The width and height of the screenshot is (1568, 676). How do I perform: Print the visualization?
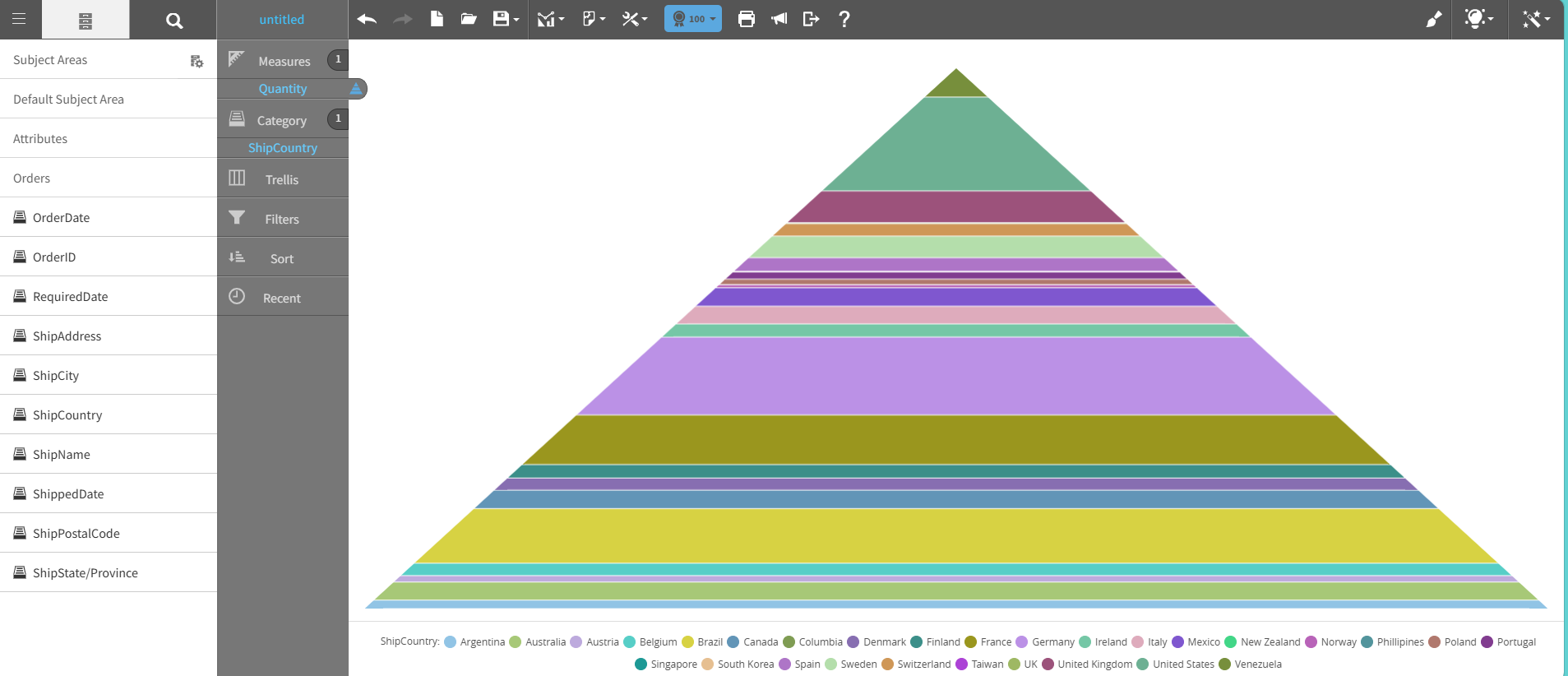747,19
